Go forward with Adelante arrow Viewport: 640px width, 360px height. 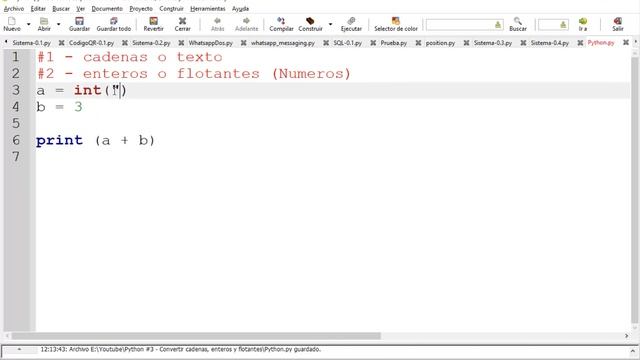click(x=247, y=24)
